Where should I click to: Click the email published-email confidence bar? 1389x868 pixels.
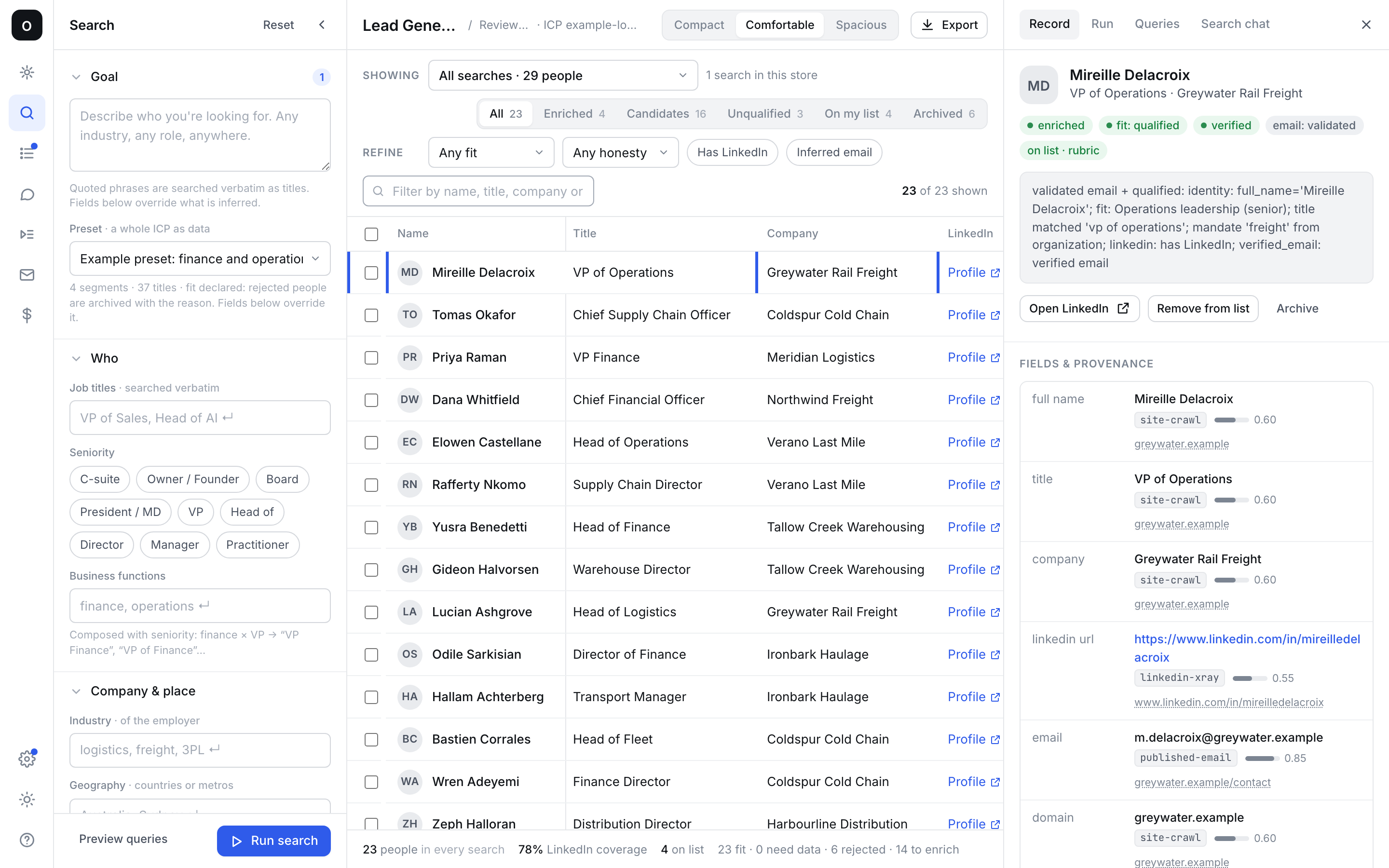pos(1262,759)
